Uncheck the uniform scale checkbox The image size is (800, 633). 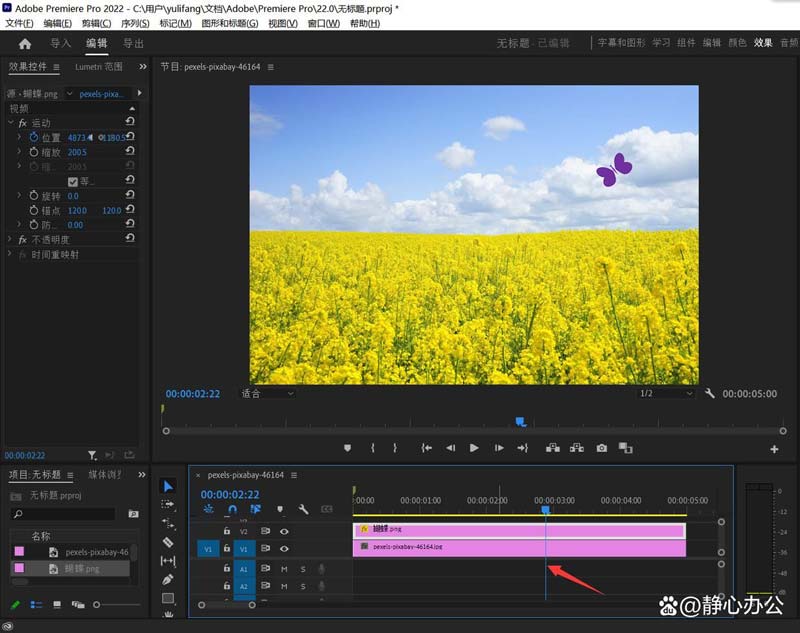pyautogui.click(x=72, y=181)
